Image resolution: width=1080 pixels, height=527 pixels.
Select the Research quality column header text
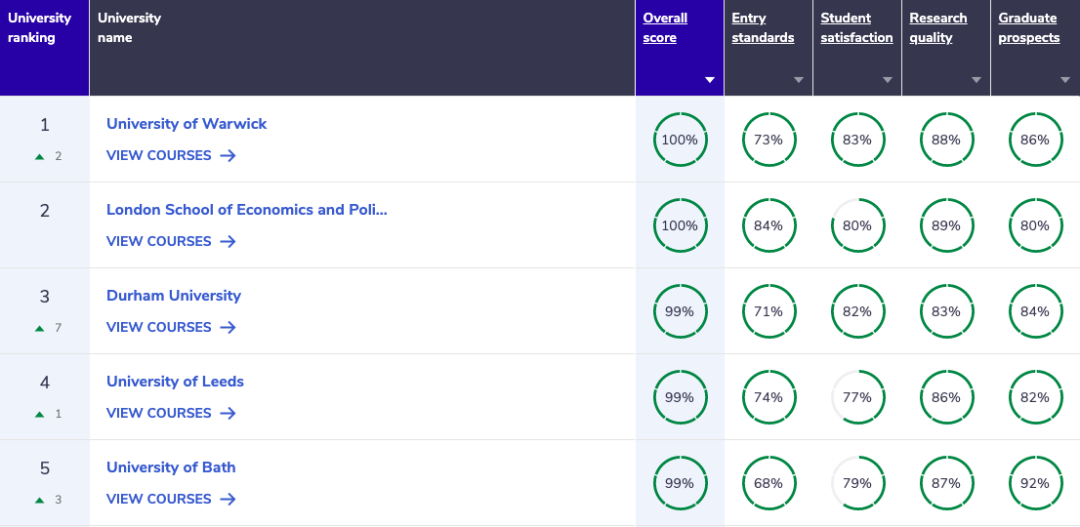pyautogui.click(x=938, y=28)
